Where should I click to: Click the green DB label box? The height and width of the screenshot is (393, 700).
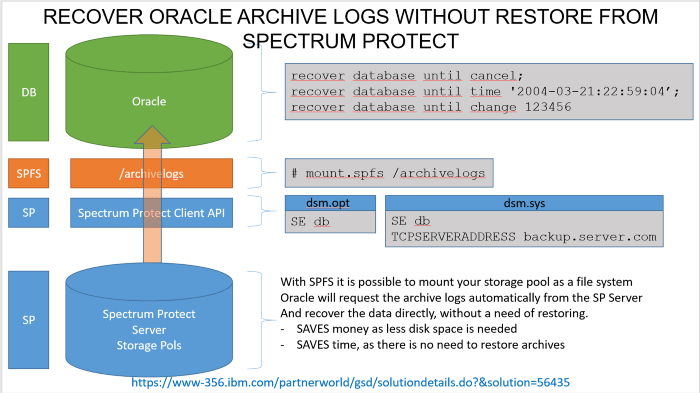pyautogui.click(x=29, y=92)
